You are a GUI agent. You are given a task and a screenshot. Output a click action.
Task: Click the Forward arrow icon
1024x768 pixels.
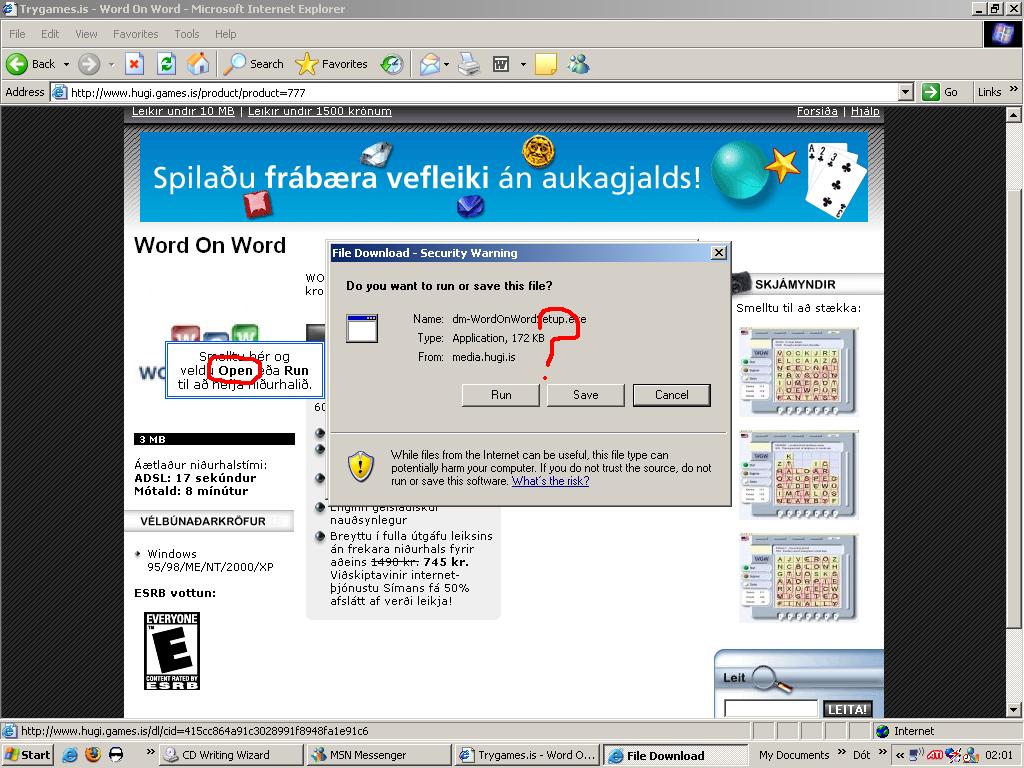tap(89, 64)
